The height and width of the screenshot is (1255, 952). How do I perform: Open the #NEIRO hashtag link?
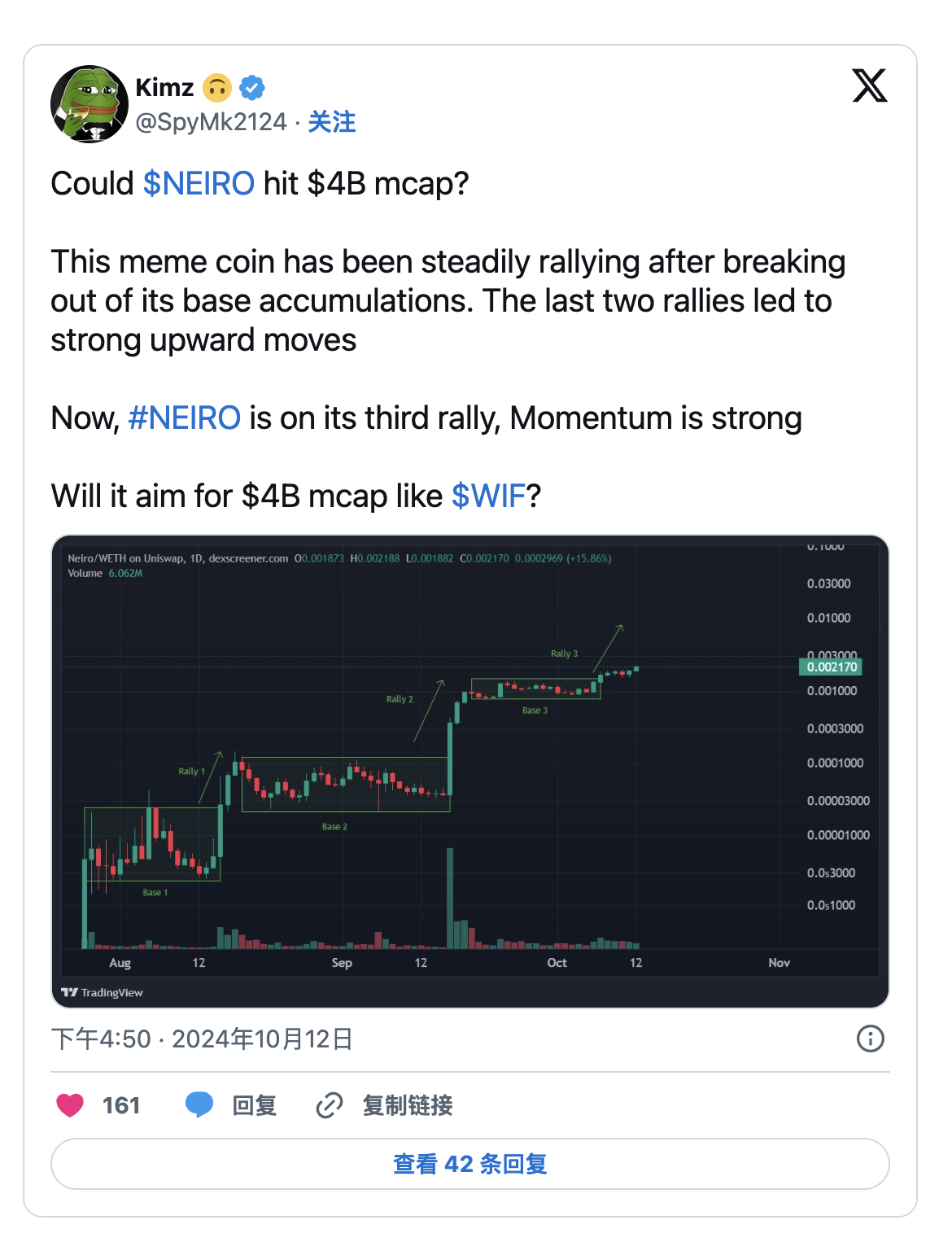point(185,418)
